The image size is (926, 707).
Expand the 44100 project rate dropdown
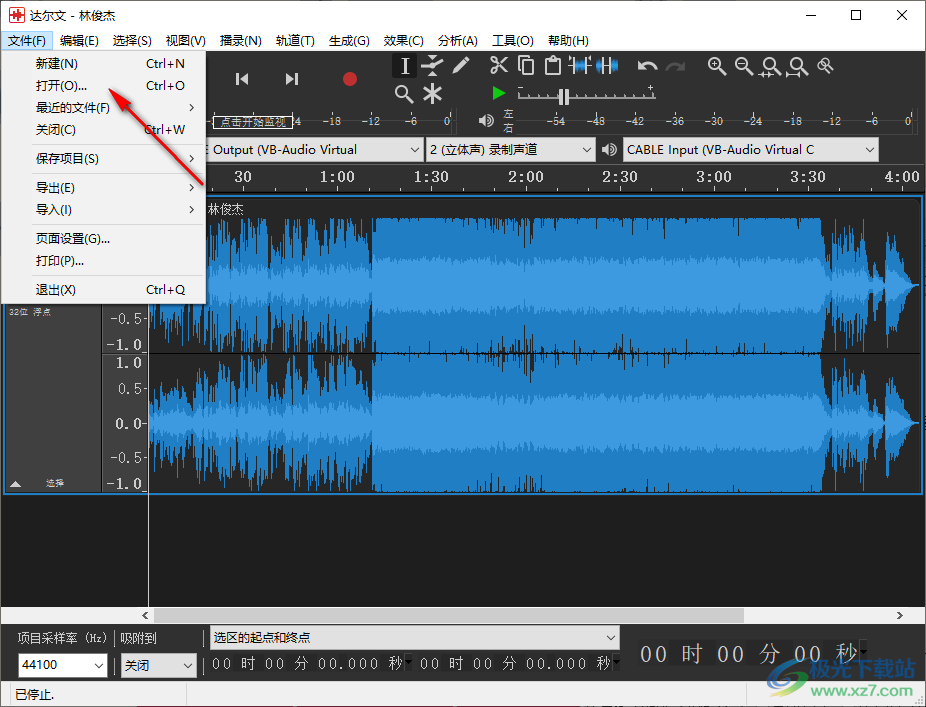99,665
